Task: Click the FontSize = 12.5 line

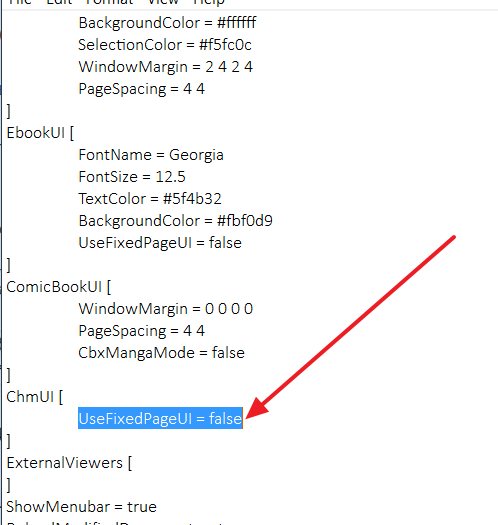Action: (132, 177)
